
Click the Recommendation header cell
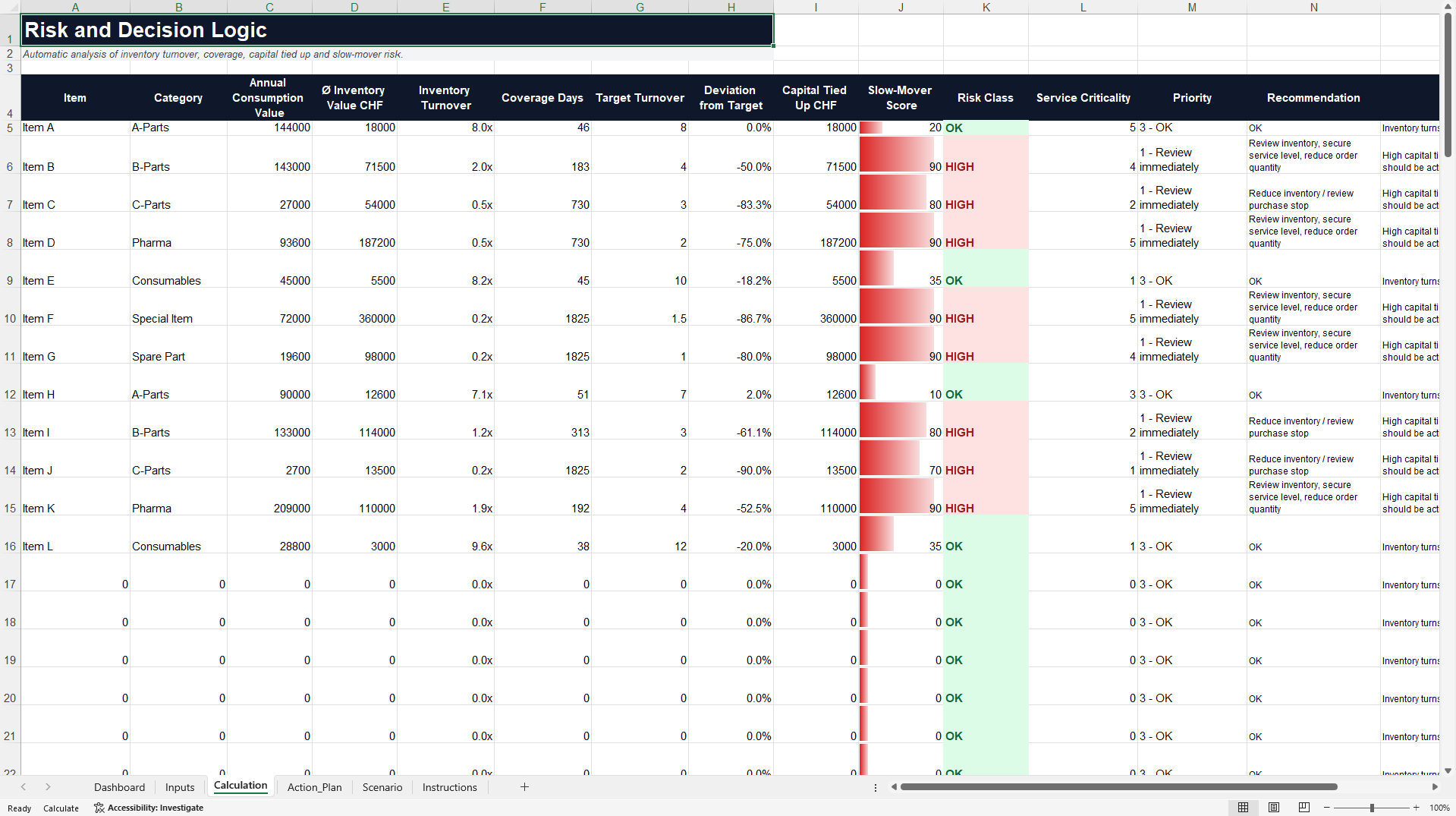[1313, 98]
